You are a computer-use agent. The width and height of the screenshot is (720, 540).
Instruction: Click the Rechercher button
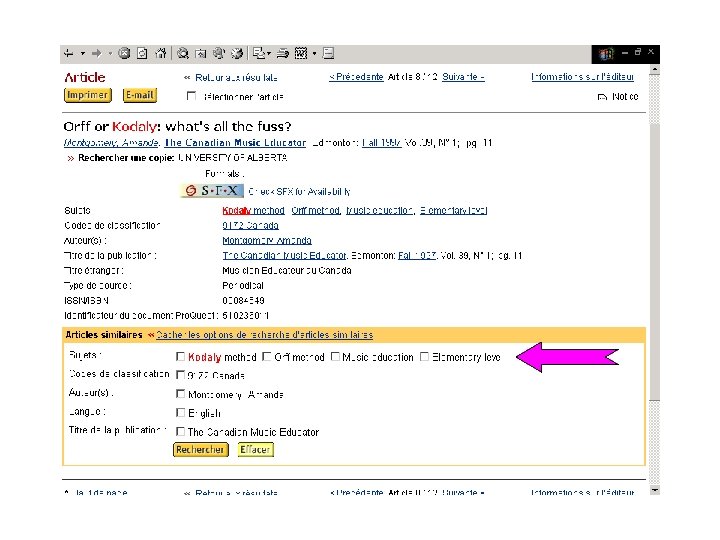pyautogui.click(x=200, y=450)
